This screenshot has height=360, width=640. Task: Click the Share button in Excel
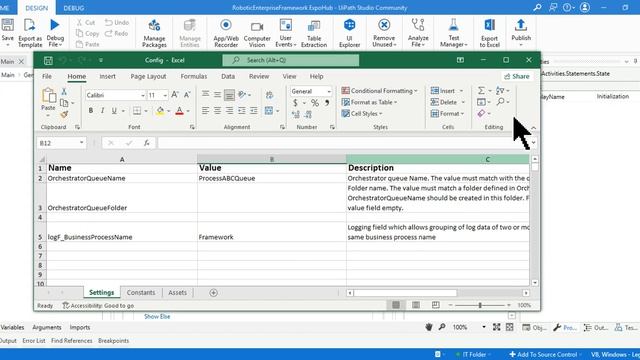[x=517, y=76]
